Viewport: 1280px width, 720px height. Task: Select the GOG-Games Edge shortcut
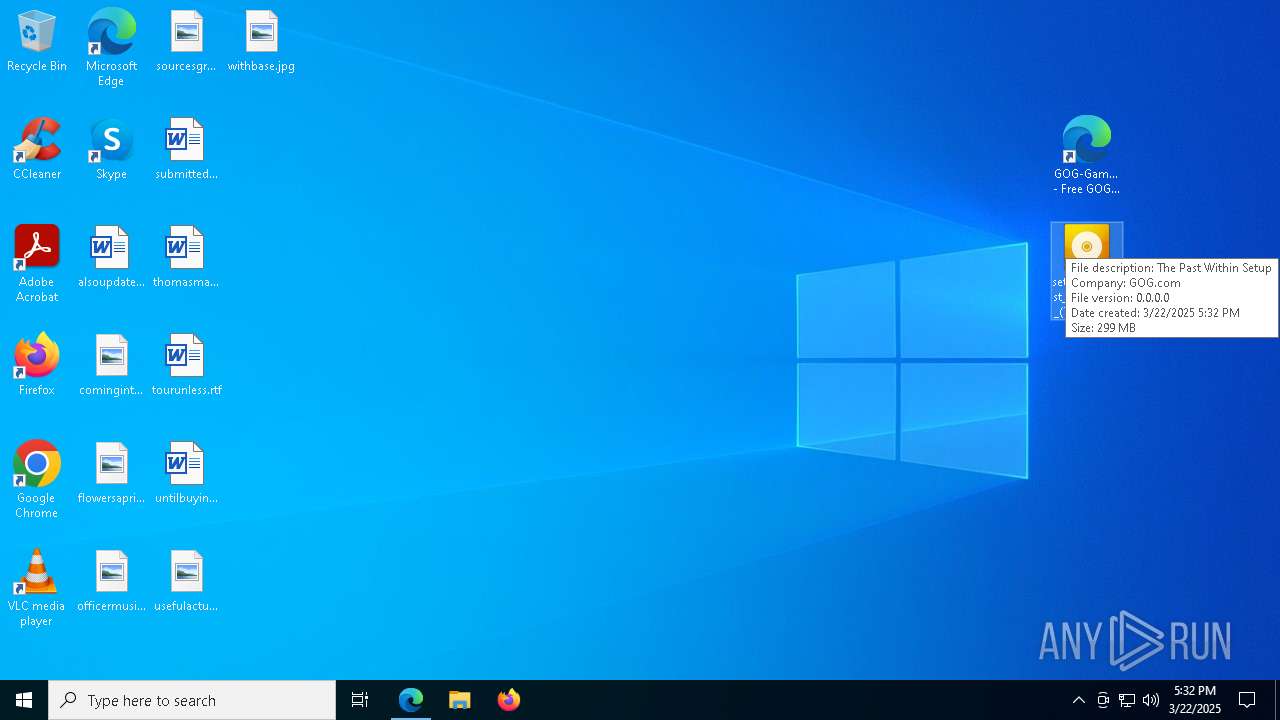pyautogui.click(x=1087, y=156)
